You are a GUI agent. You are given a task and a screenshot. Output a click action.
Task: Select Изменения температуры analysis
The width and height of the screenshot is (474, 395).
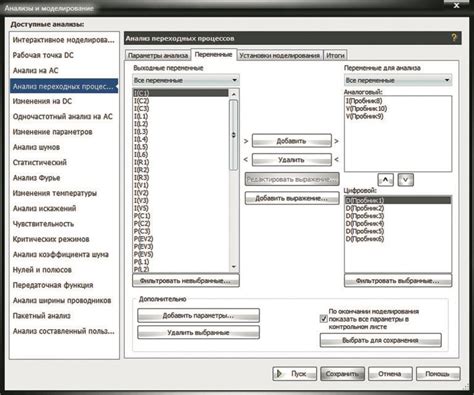[64, 193]
